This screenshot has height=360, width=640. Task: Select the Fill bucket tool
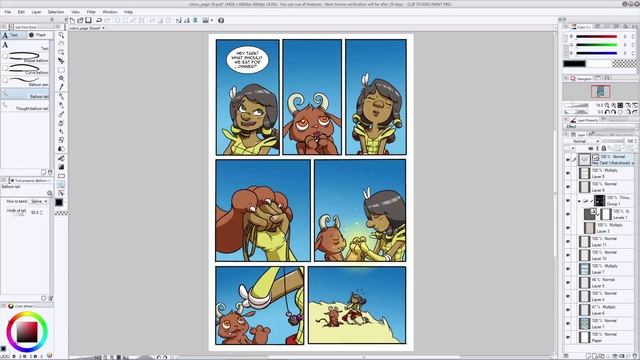pyautogui.click(x=61, y=158)
